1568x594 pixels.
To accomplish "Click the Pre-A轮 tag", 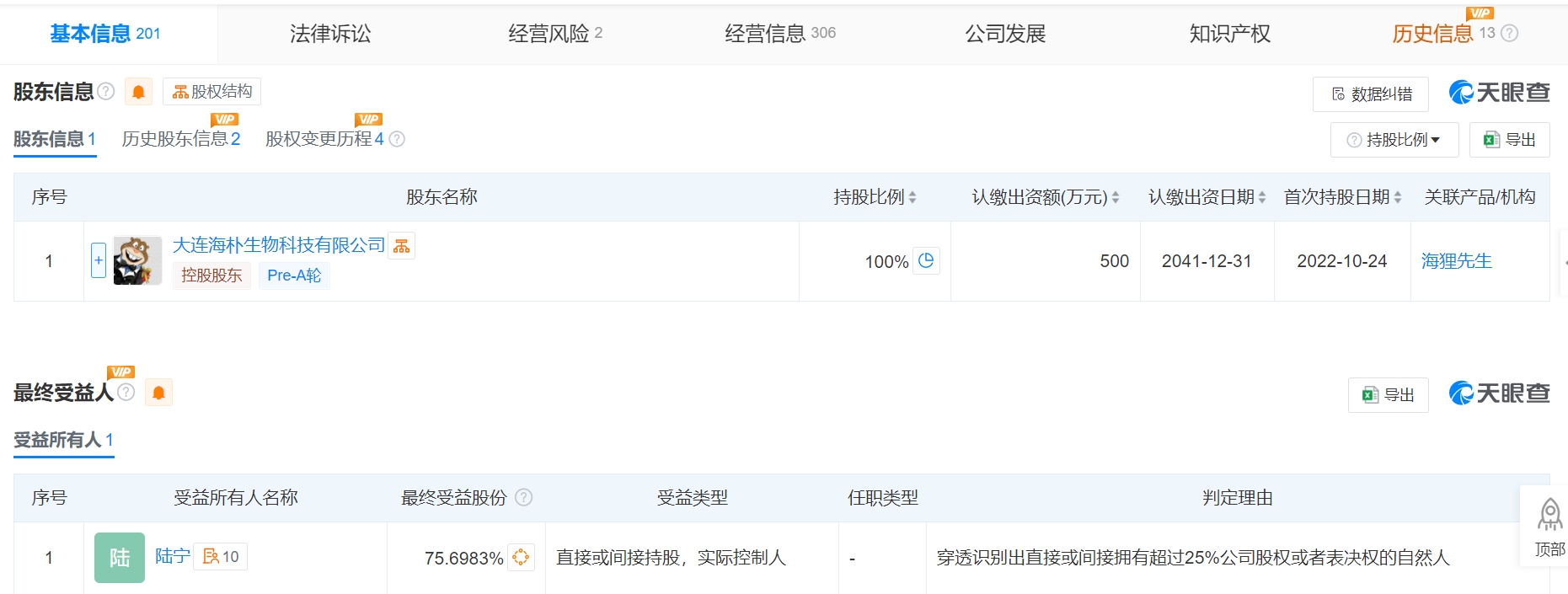I will pos(294,276).
